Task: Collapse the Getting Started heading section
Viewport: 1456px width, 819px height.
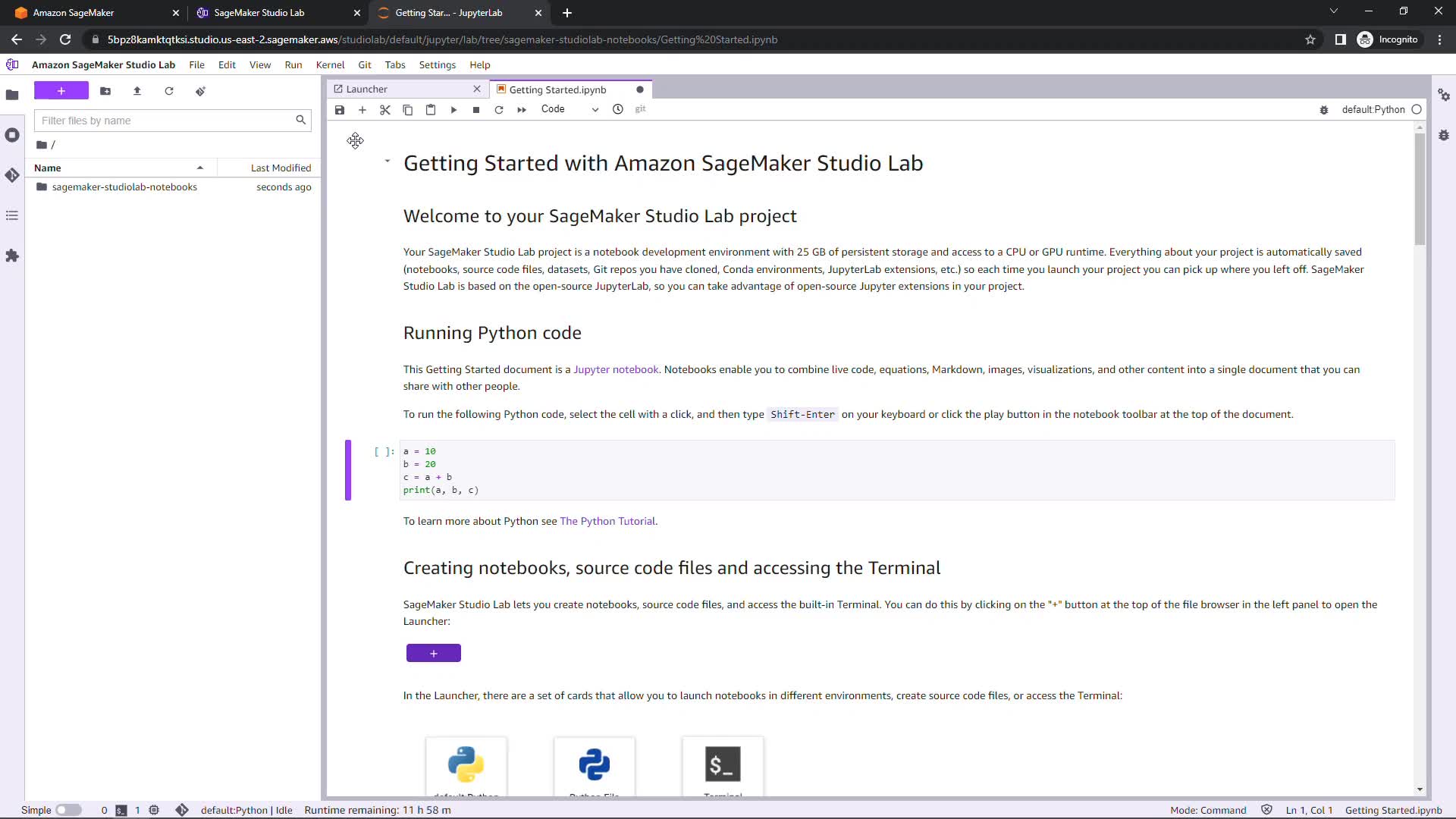Action: 388,161
